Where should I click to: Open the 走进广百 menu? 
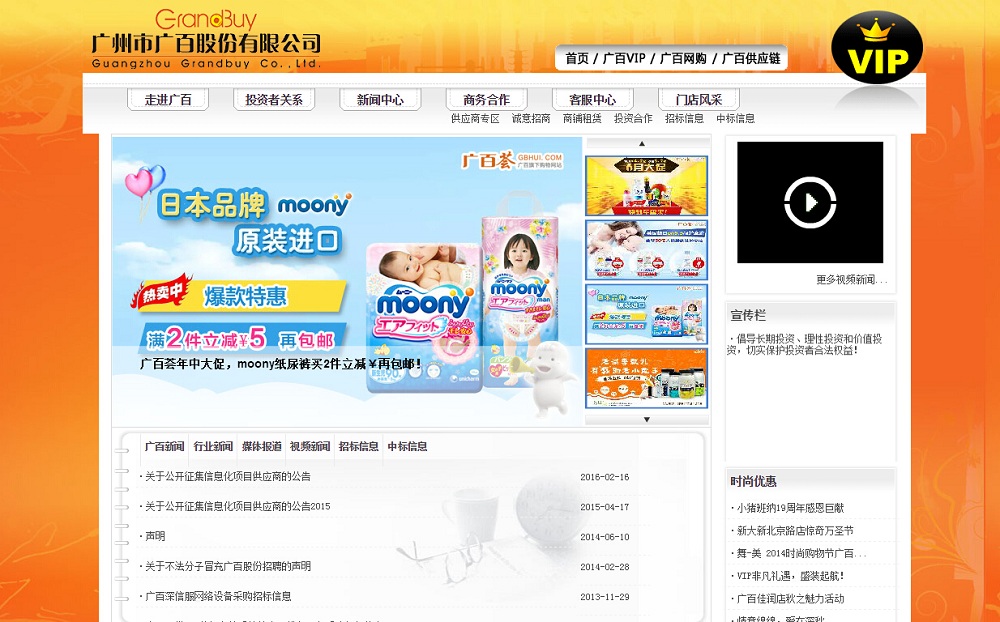click(168, 100)
